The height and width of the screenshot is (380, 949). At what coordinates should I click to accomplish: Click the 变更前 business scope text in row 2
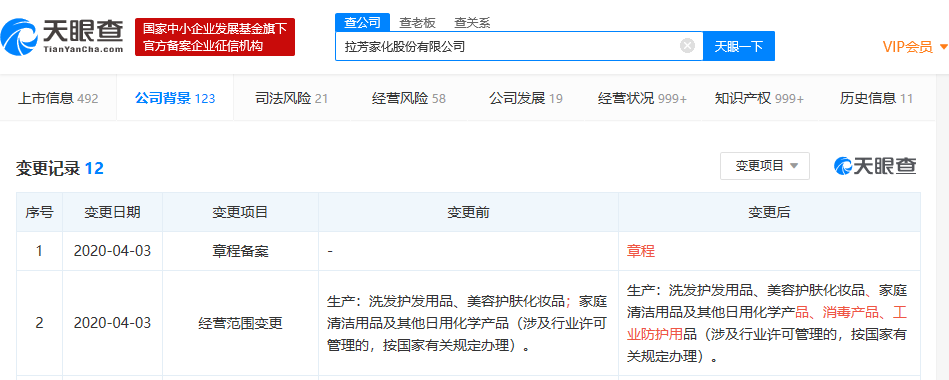coord(467,324)
